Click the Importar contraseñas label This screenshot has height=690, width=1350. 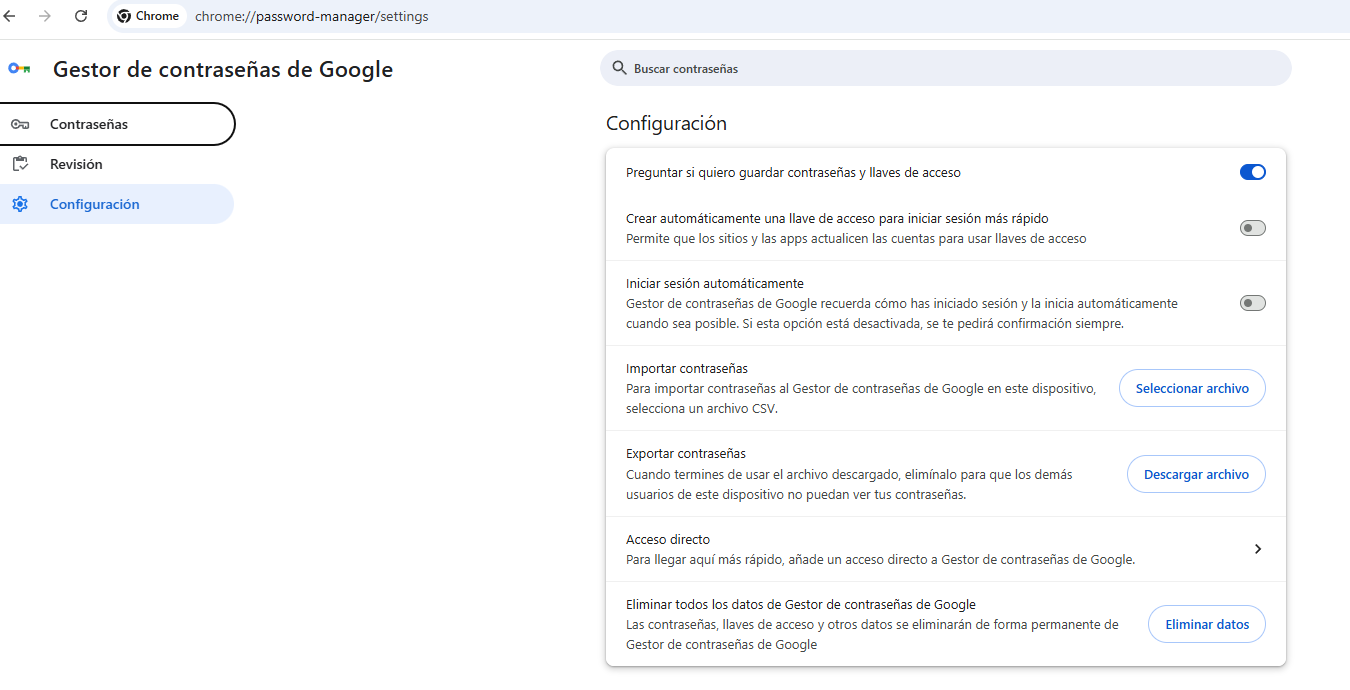click(x=687, y=368)
